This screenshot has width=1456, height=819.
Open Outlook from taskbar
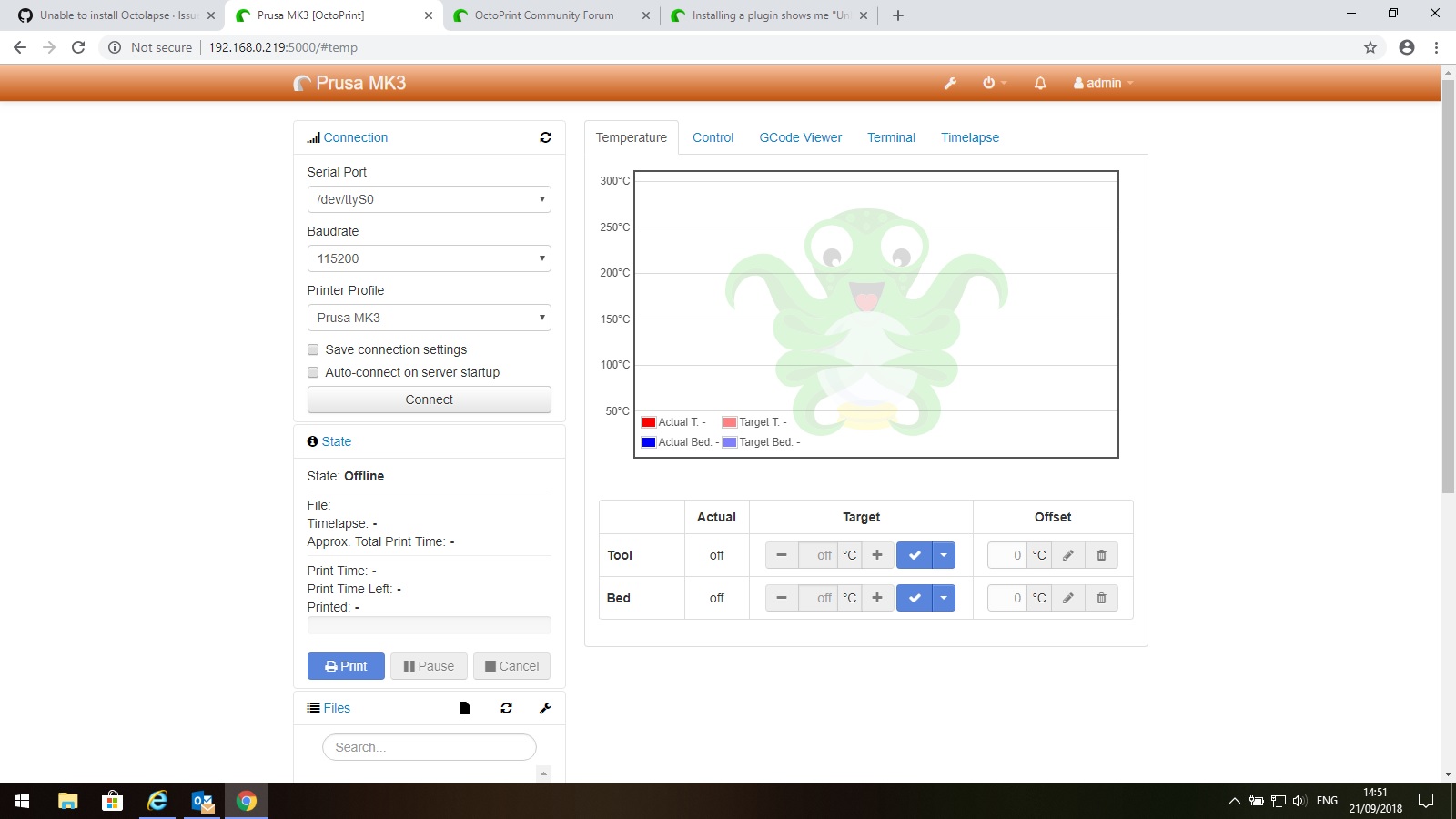point(202,801)
